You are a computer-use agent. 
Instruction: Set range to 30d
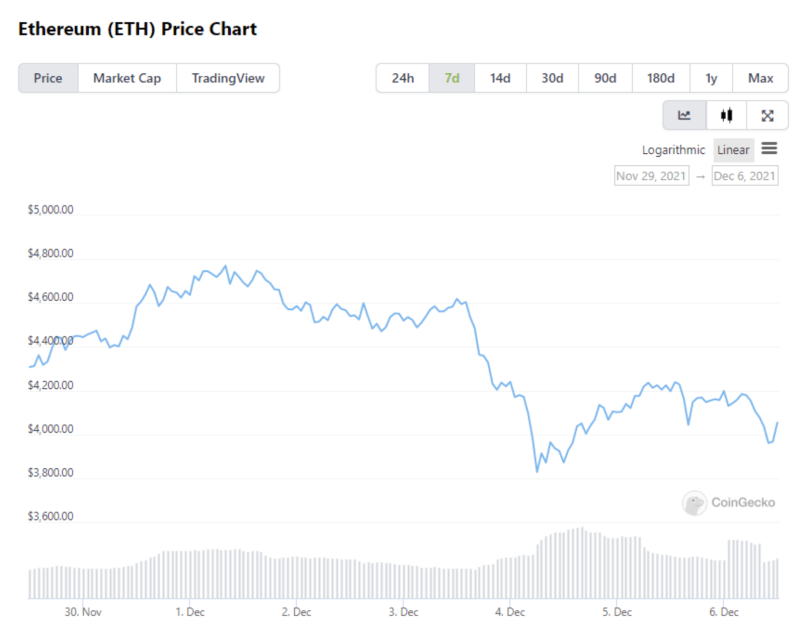coord(552,78)
